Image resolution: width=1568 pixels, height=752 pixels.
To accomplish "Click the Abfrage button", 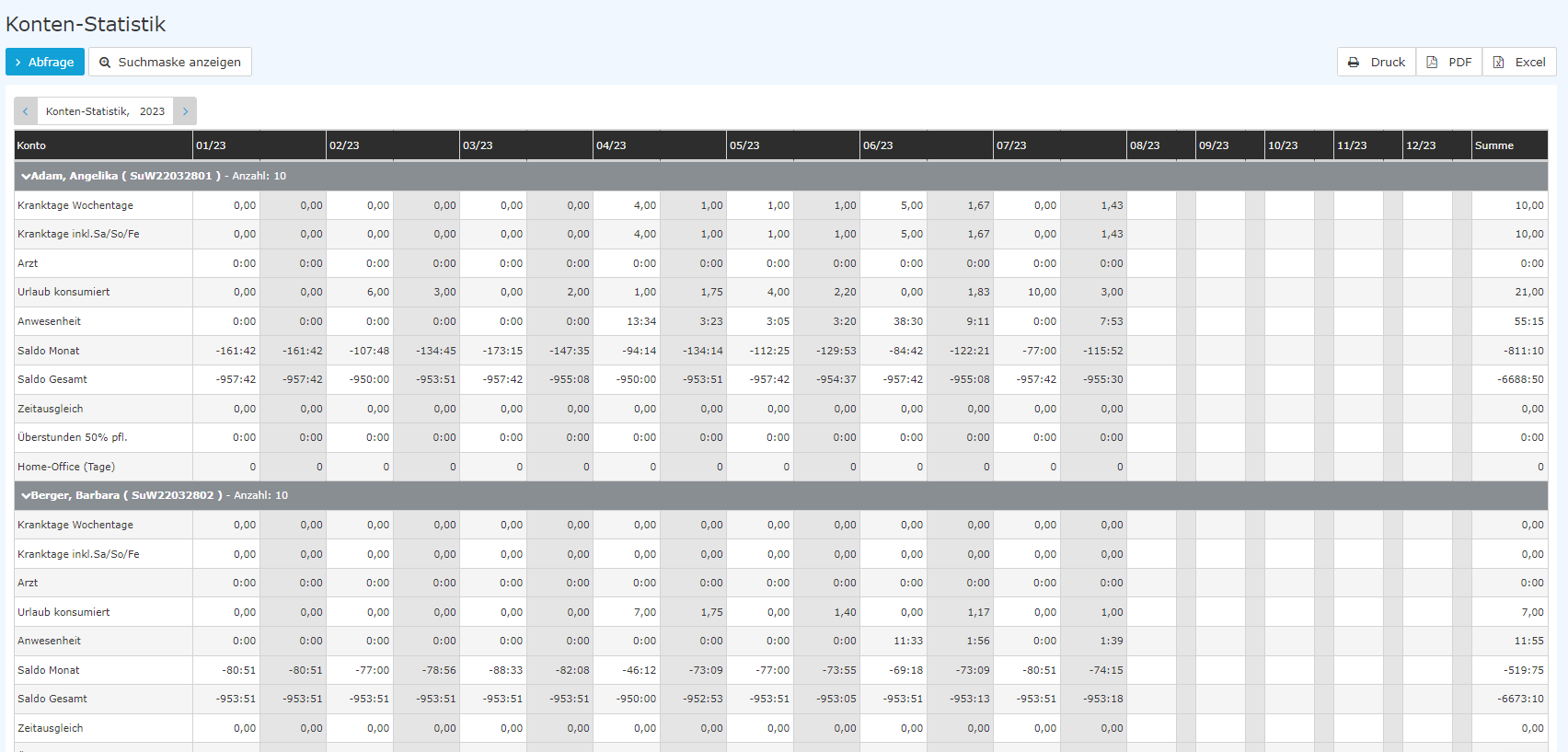I will pyautogui.click(x=45, y=62).
